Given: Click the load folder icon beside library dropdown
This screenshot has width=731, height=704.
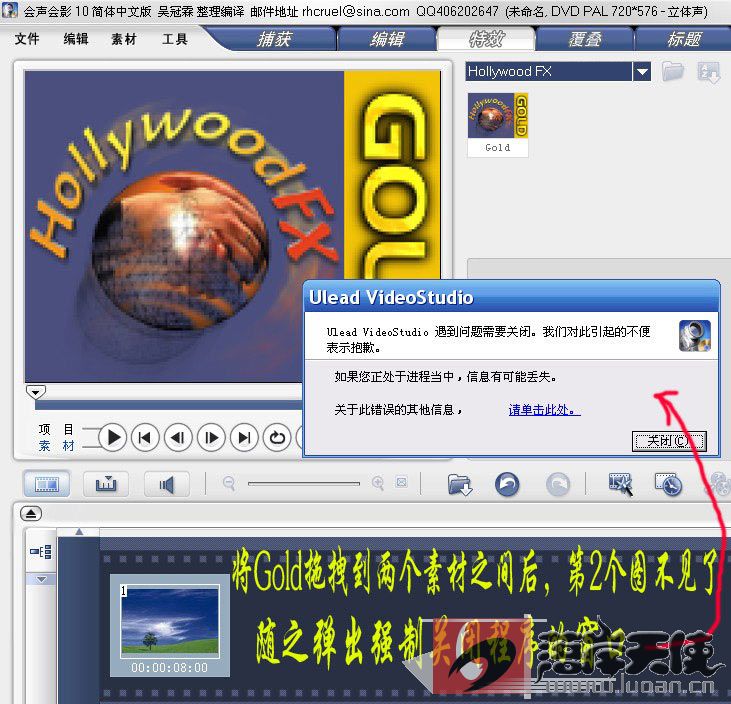Looking at the screenshot, I should [x=672, y=71].
